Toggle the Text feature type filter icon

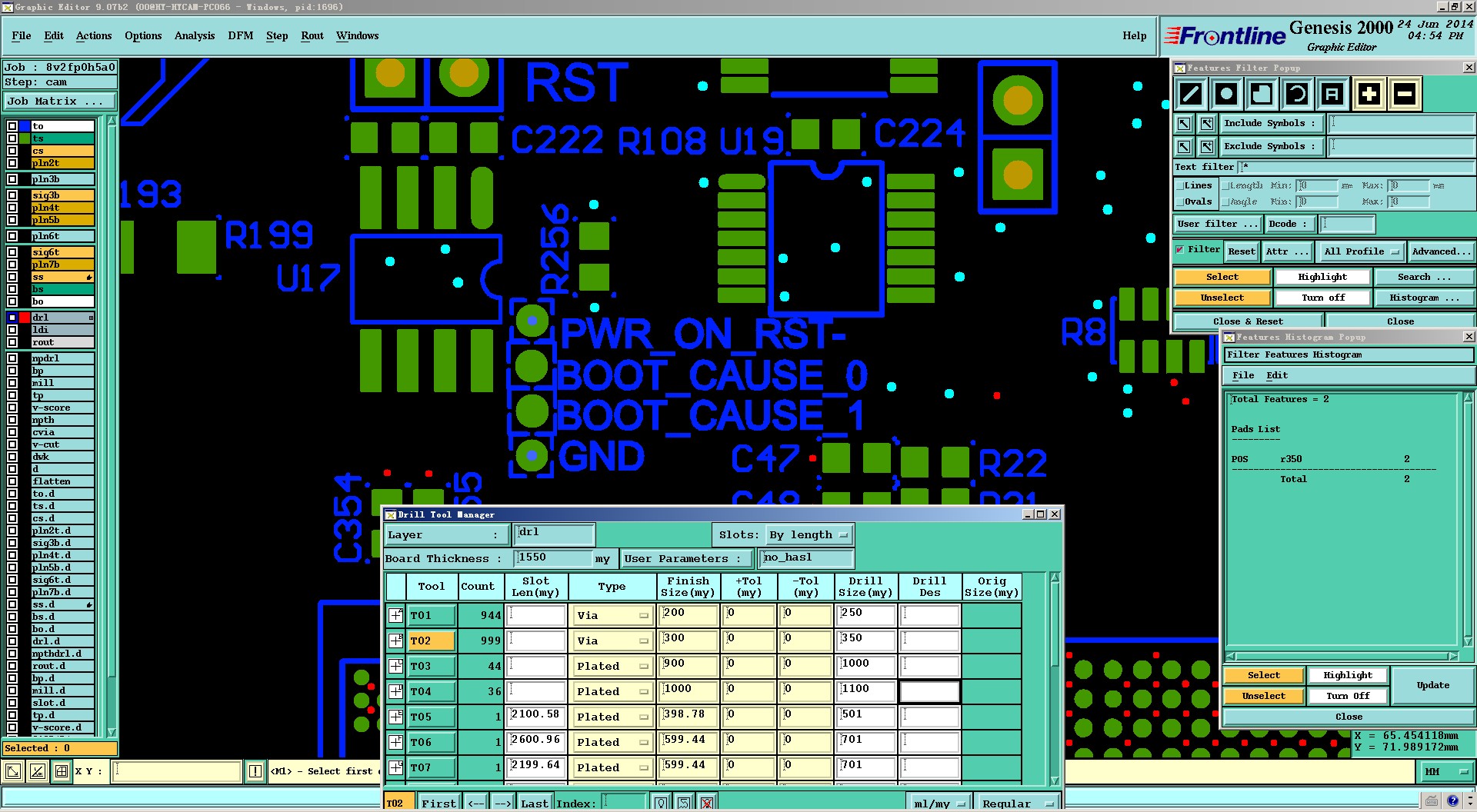pyautogui.click(x=1332, y=94)
